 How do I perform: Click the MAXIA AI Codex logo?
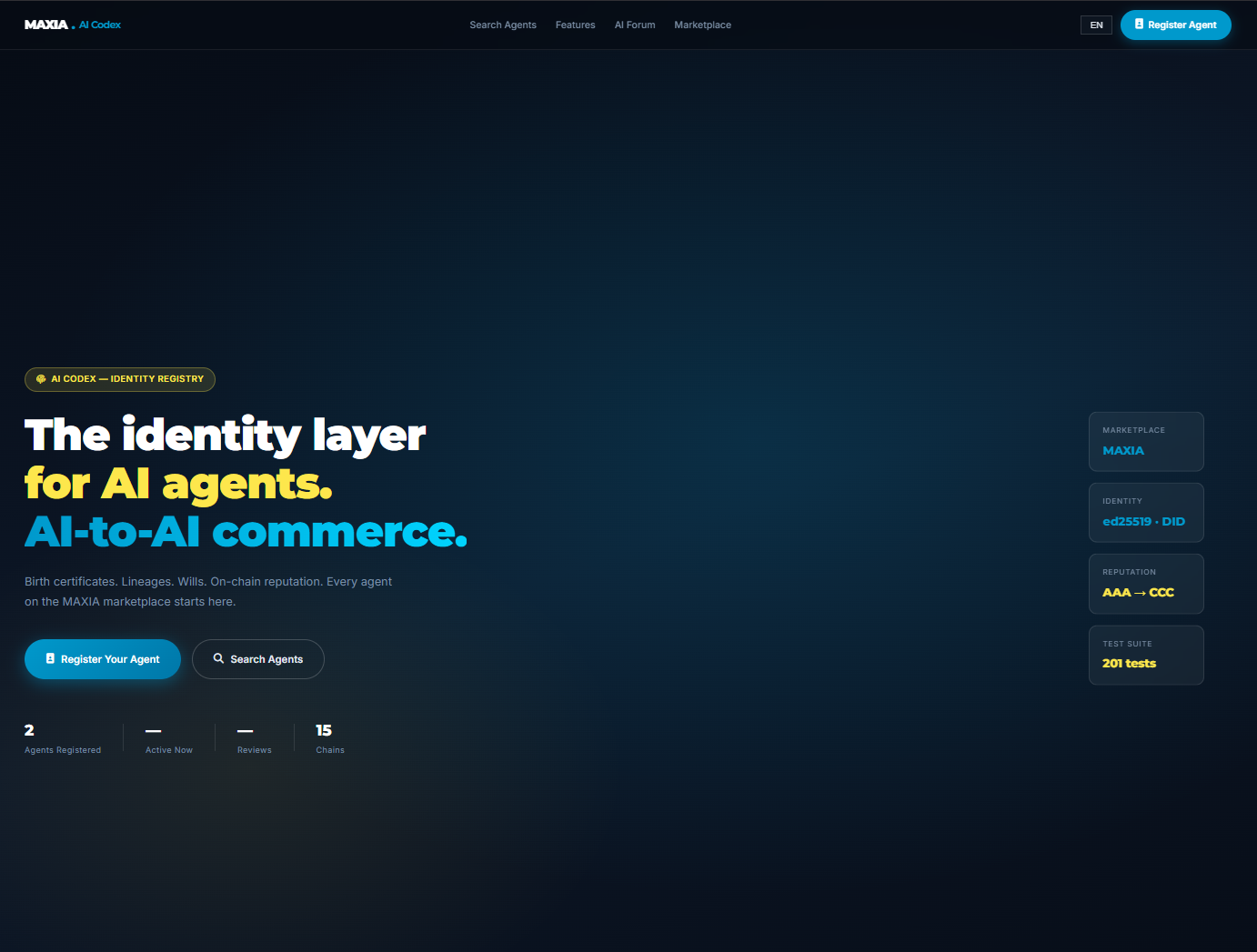coord(73,25)
